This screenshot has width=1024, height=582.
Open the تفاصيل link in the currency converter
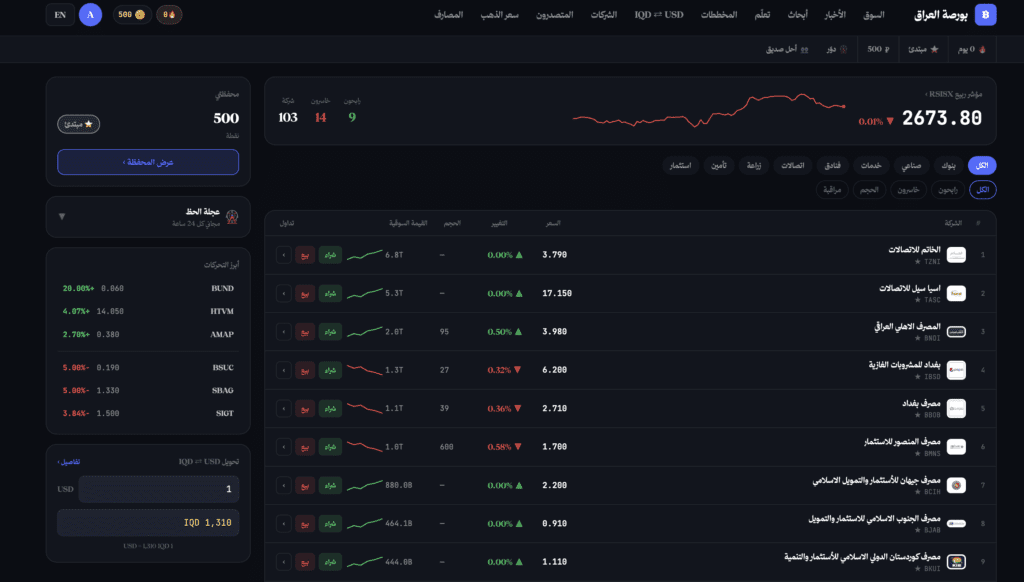[69, 462]
